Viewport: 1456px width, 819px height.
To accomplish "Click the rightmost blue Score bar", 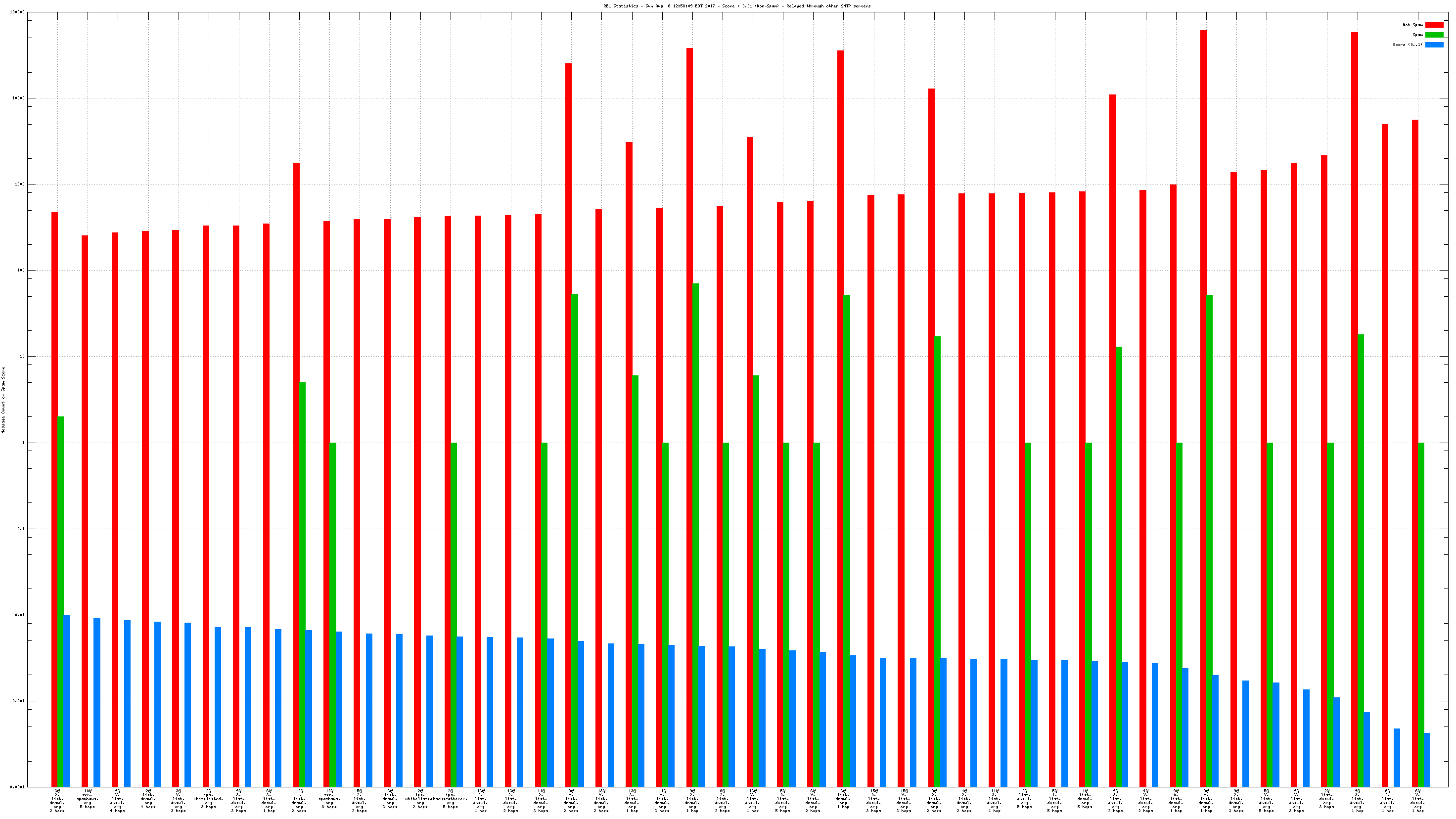I will coord(1427,760).
